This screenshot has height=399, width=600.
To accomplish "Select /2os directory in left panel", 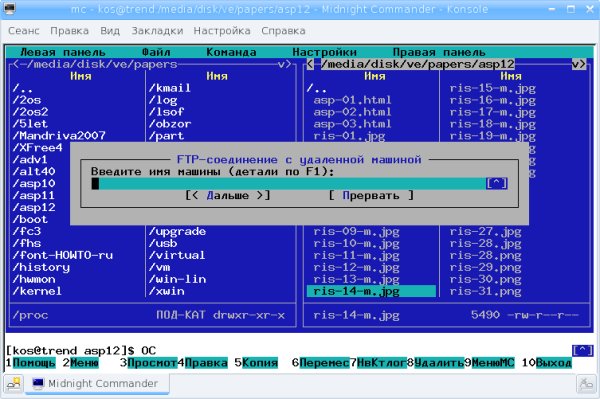I will point(27,100).
